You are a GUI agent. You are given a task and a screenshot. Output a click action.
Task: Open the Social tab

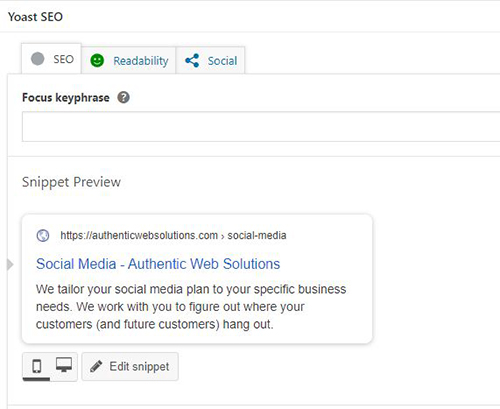click(211, 60)
